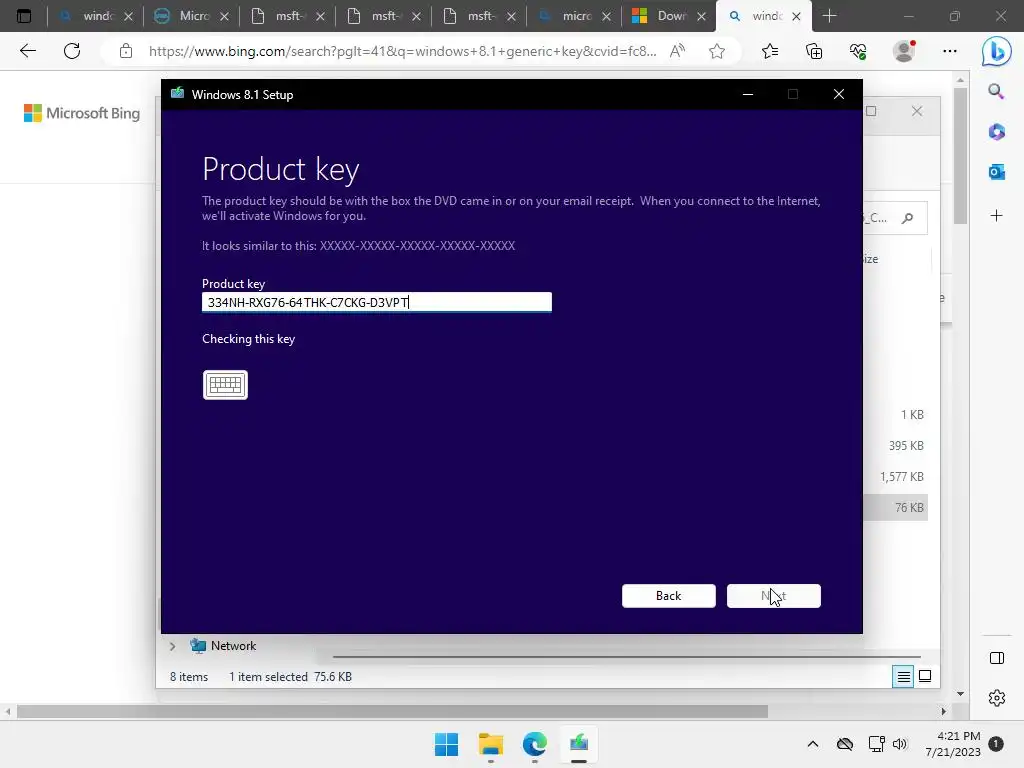The height and width of the screenshot is (768, 1024).
Task: Open the Outlook sidebar icon
Action: click(997, 172)
